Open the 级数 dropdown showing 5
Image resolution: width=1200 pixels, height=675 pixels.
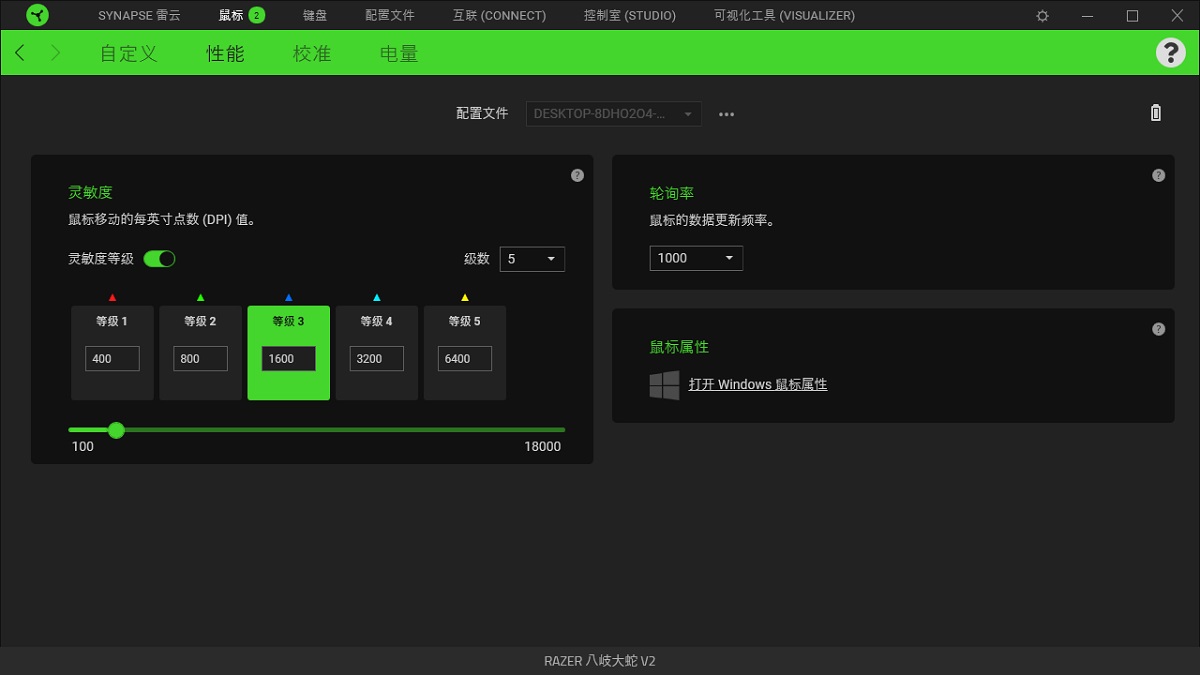[532, 259]
